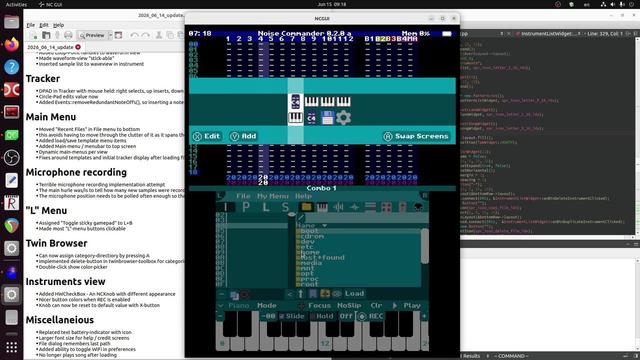
Task: Open the My Menu menu
Action: click(x=273, y=196)
